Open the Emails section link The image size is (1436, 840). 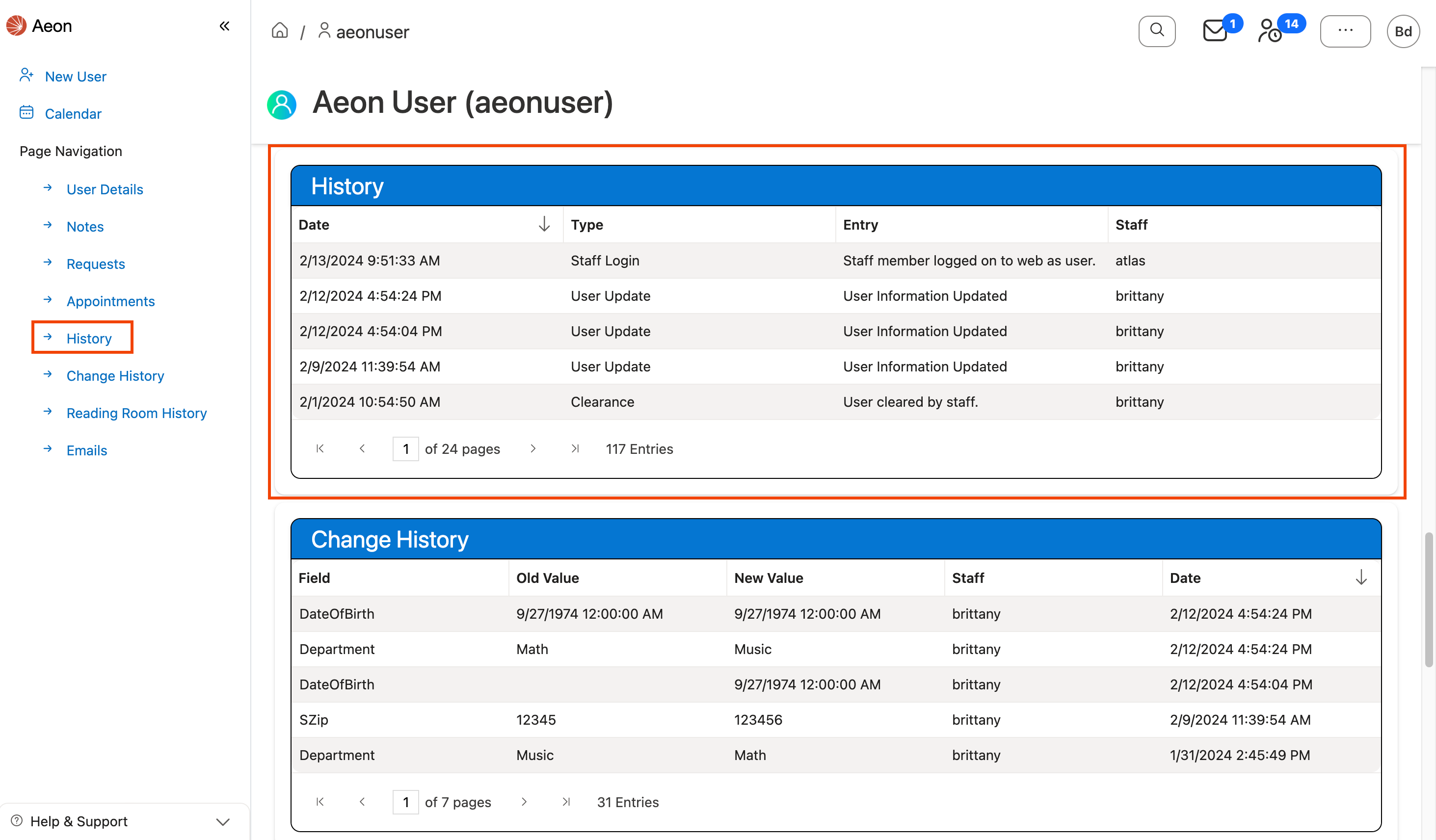pos(86,450)
